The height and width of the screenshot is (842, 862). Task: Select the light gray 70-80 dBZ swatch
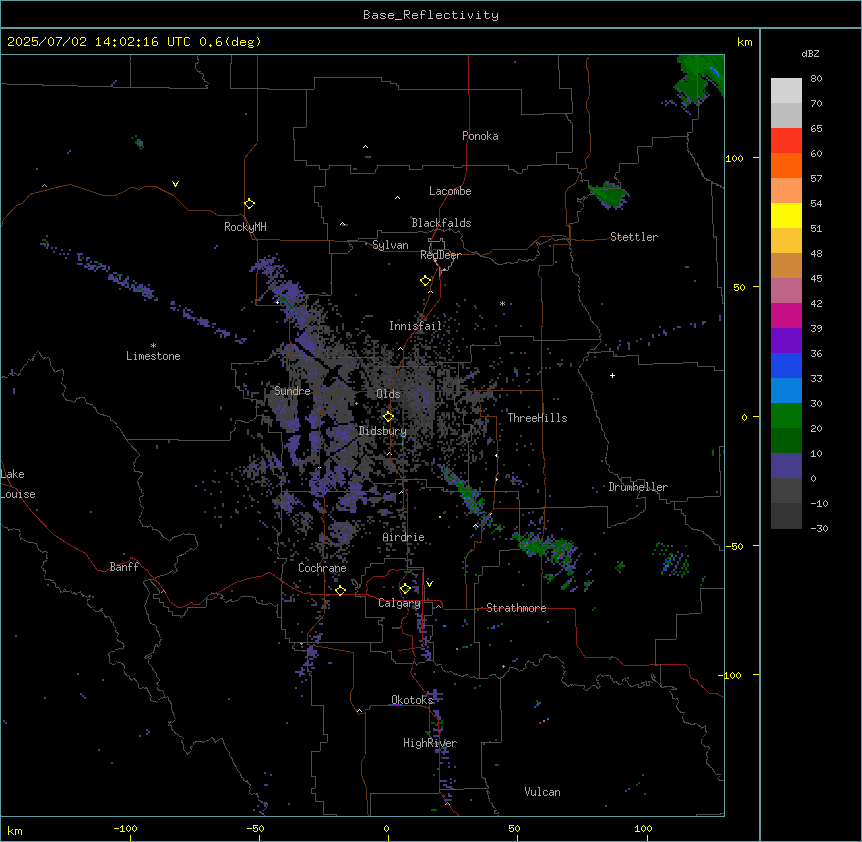786,90
